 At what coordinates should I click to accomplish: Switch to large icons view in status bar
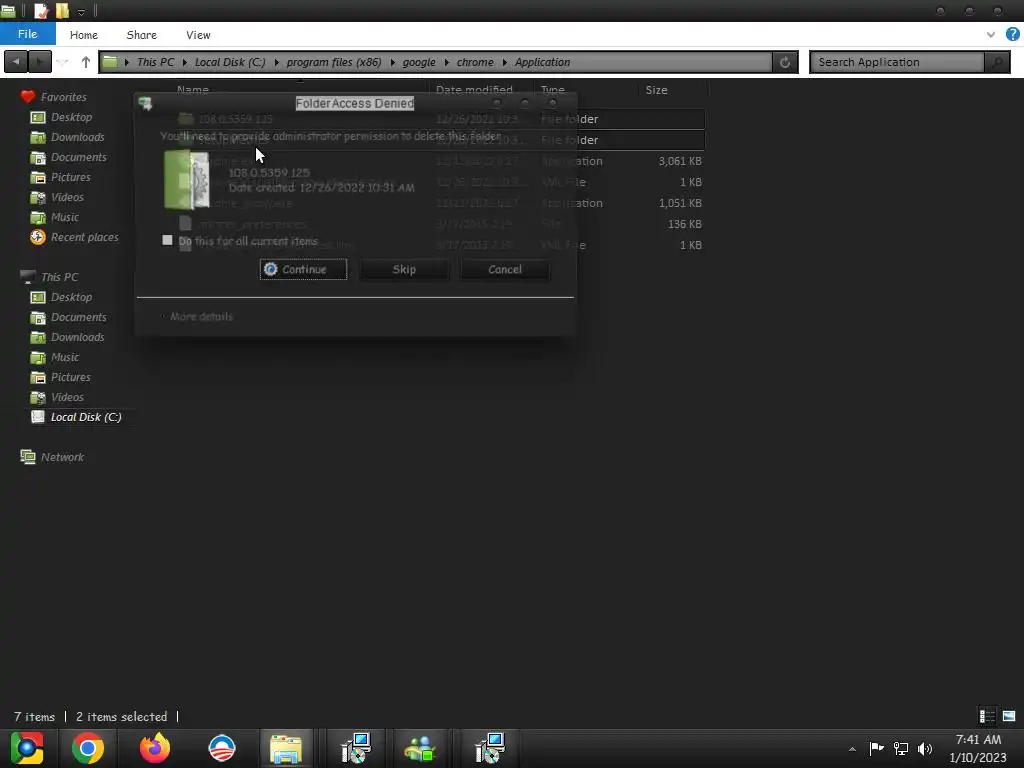[1009, 716]
